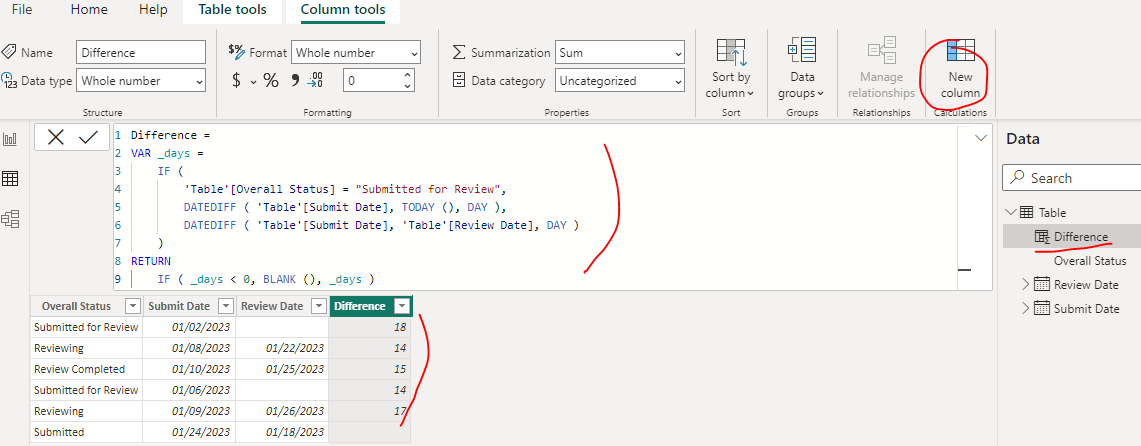Switch to the Home tab

(x=90, y=9)
